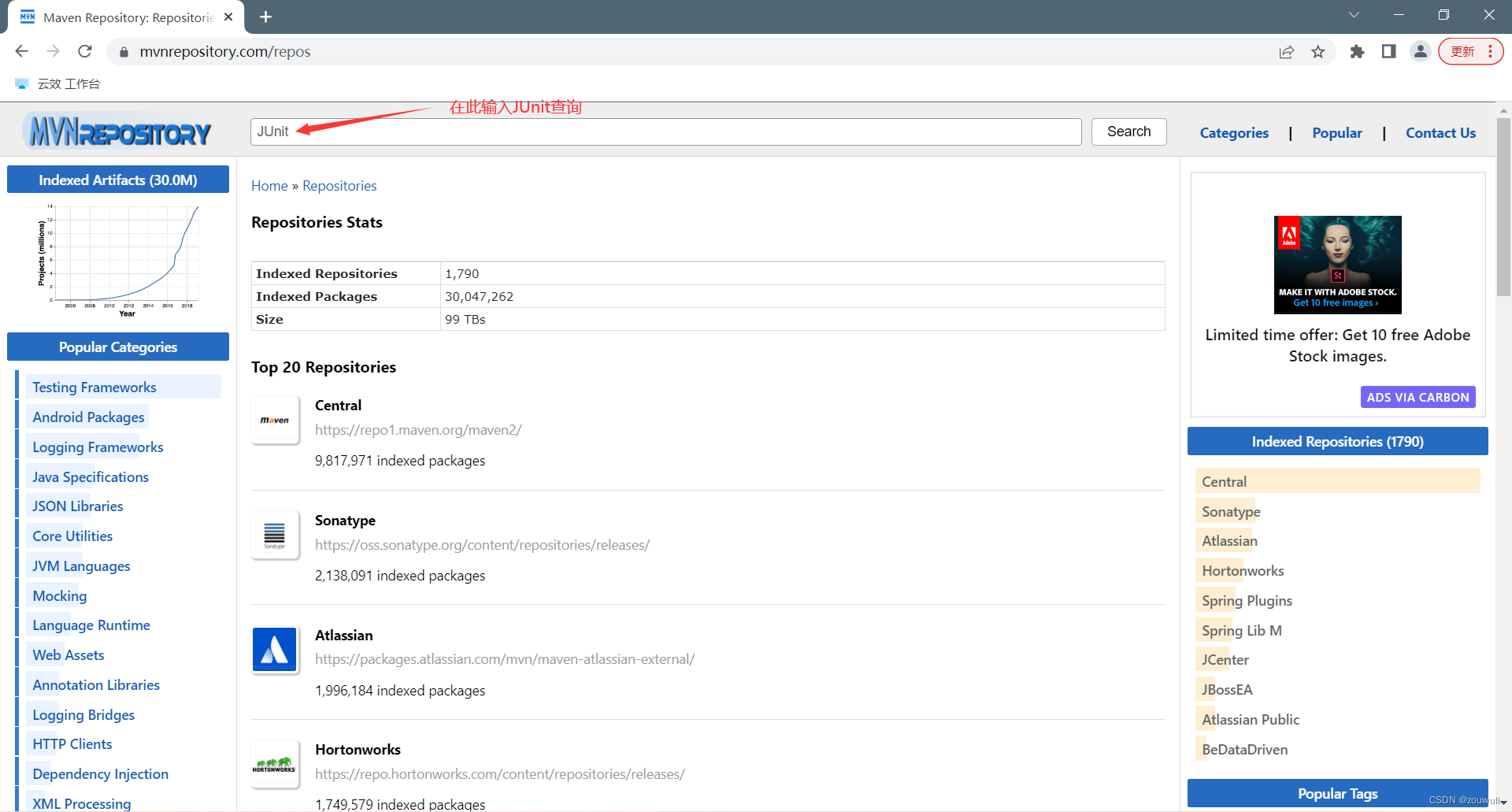Viewport: 1512px width, 812px height.
Task: Open Sonatype repository heading
Action: 345,521
